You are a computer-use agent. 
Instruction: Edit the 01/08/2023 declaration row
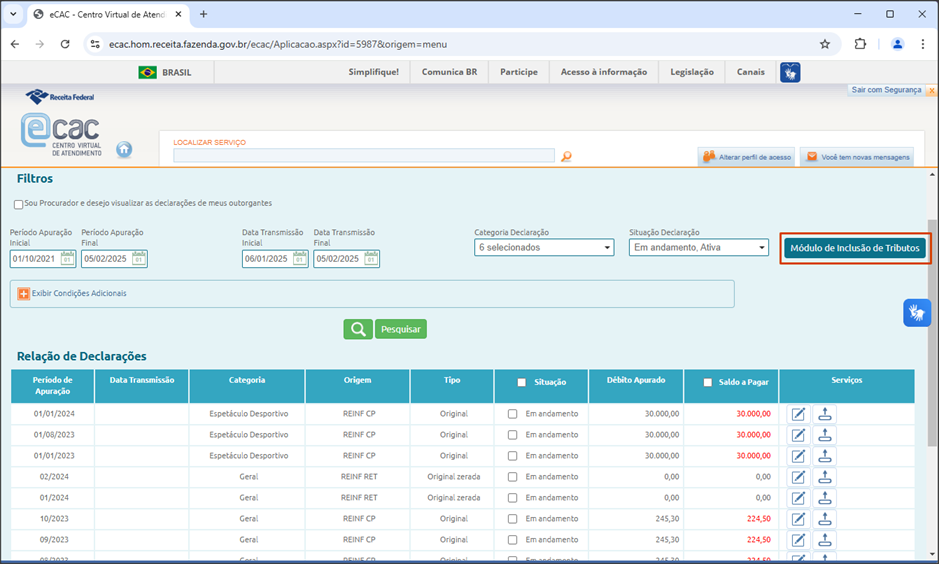click(x=798, y=435)
